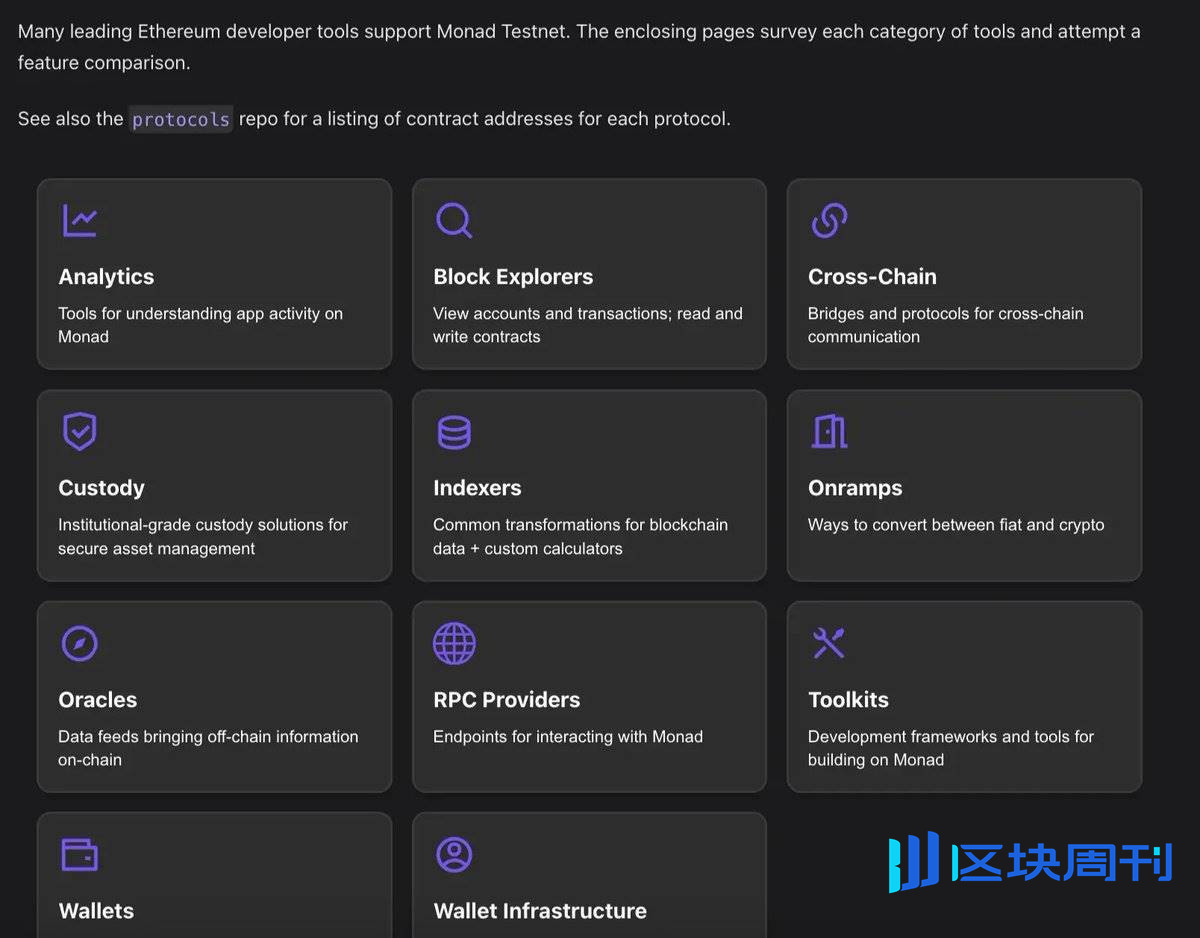
Task: Open the Wallet Infrastructure title
Action: tap(540, 911)
